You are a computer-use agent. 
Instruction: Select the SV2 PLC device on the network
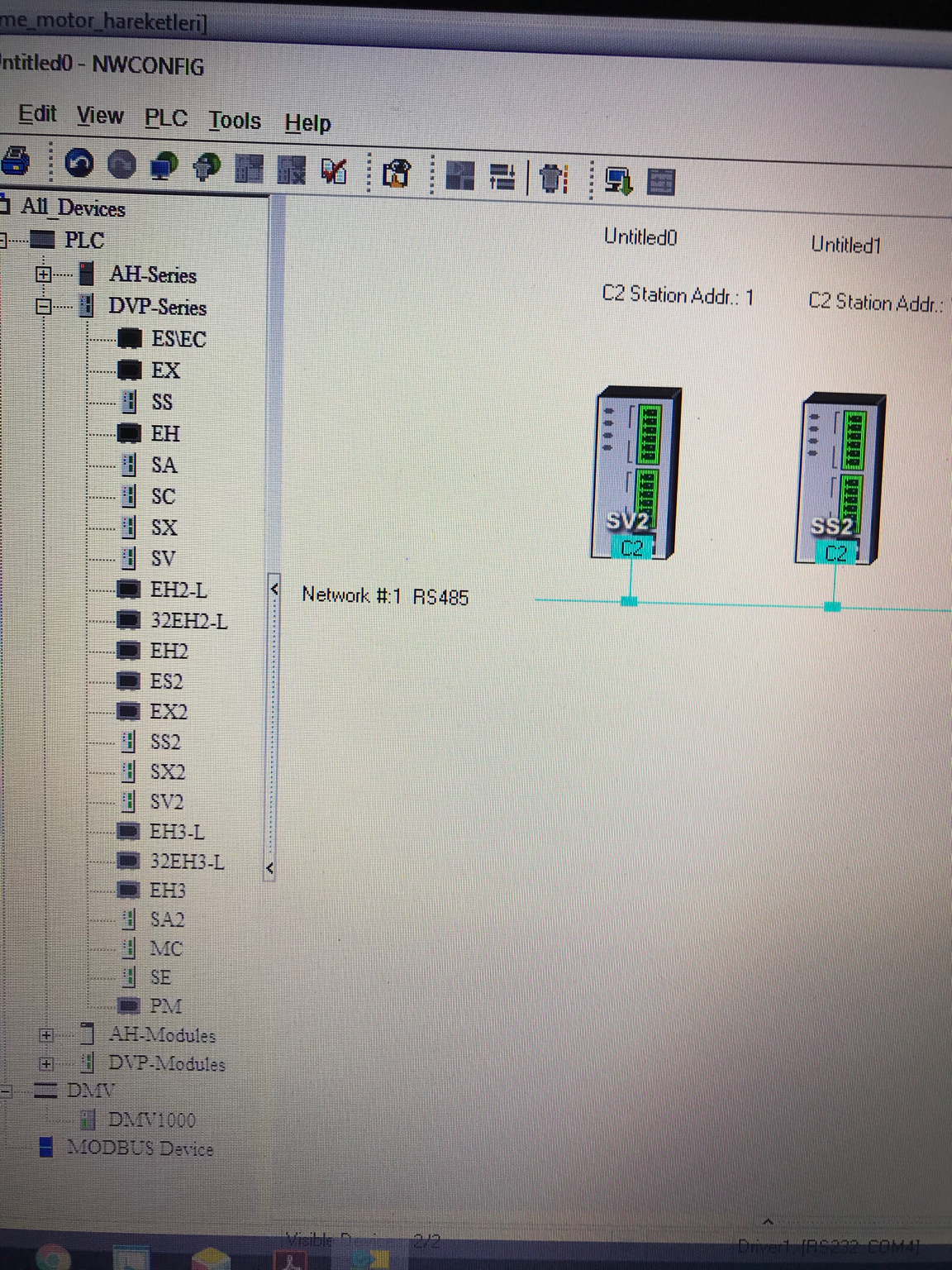[x=635, y=472]
